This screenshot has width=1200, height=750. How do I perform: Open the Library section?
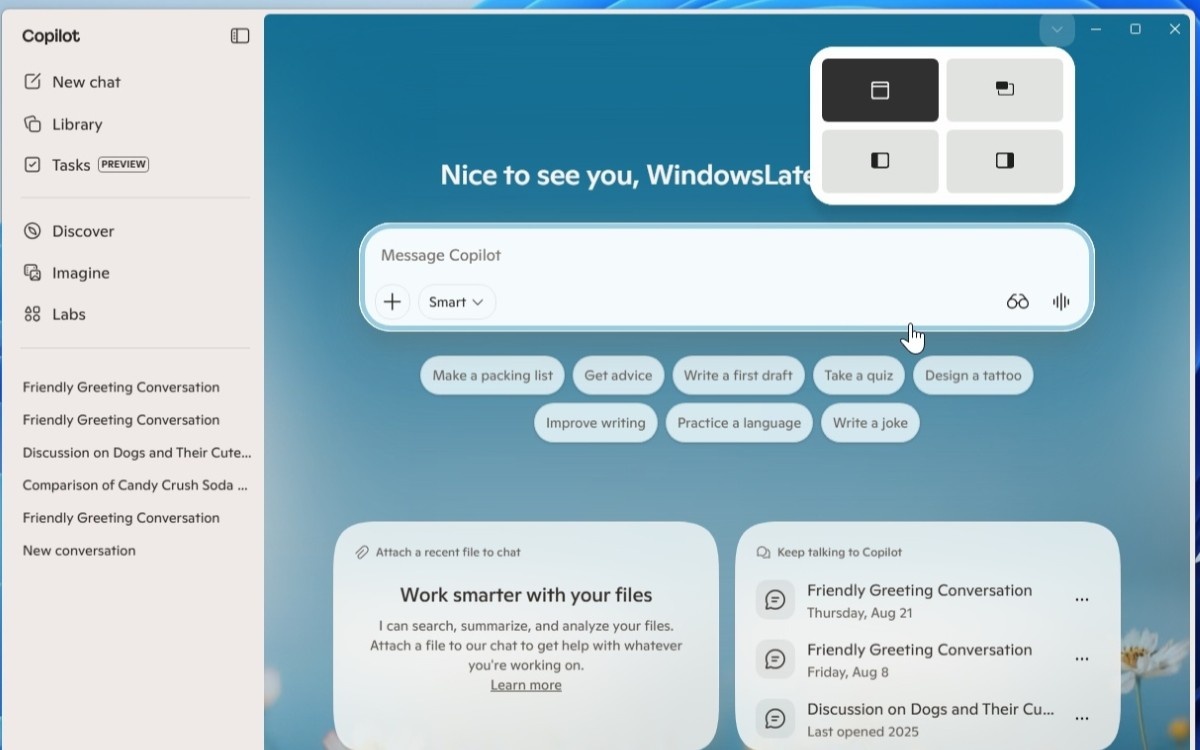click(63, 124)
